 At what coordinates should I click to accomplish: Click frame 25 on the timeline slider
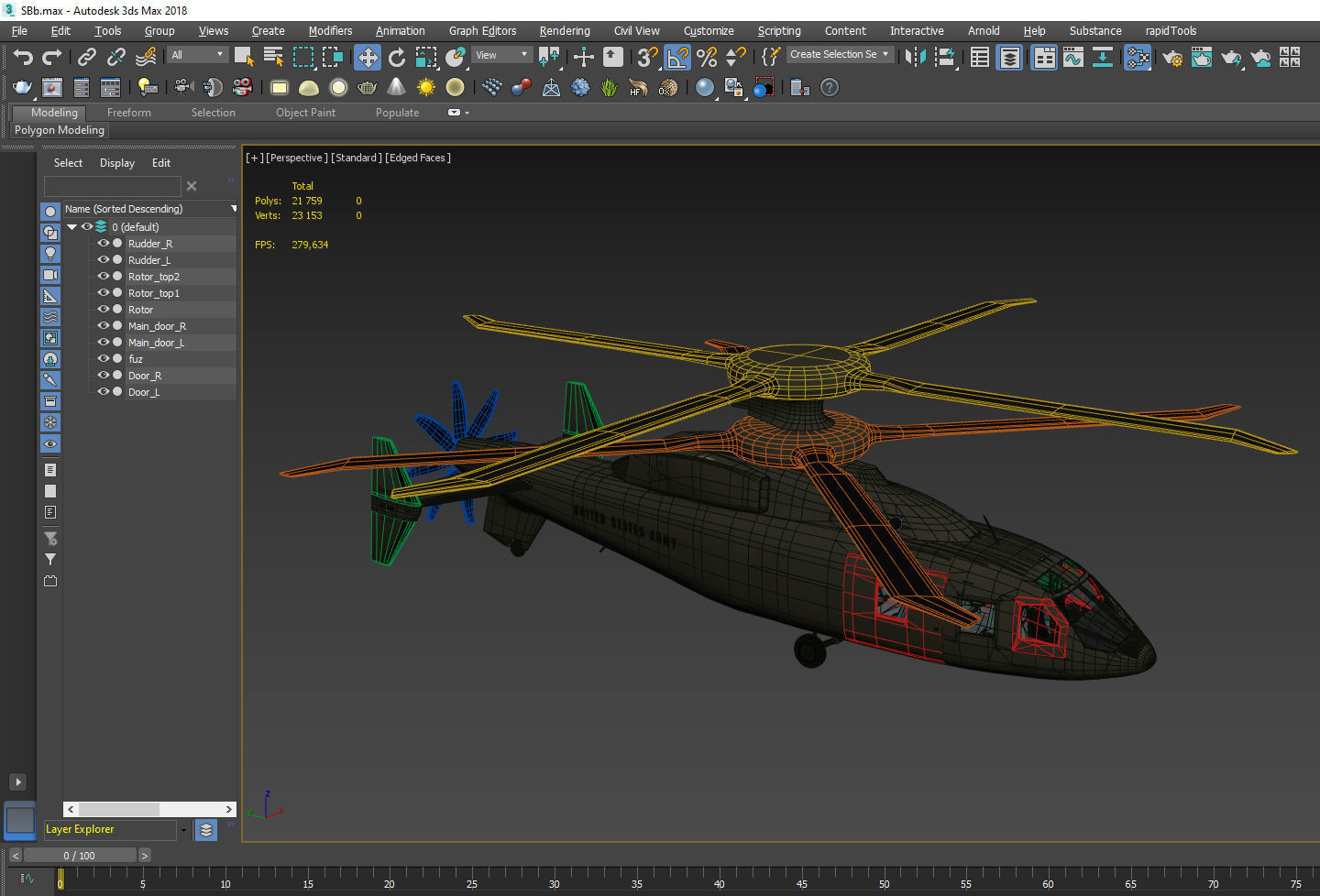pyautogui.click(x=471, y=880)
